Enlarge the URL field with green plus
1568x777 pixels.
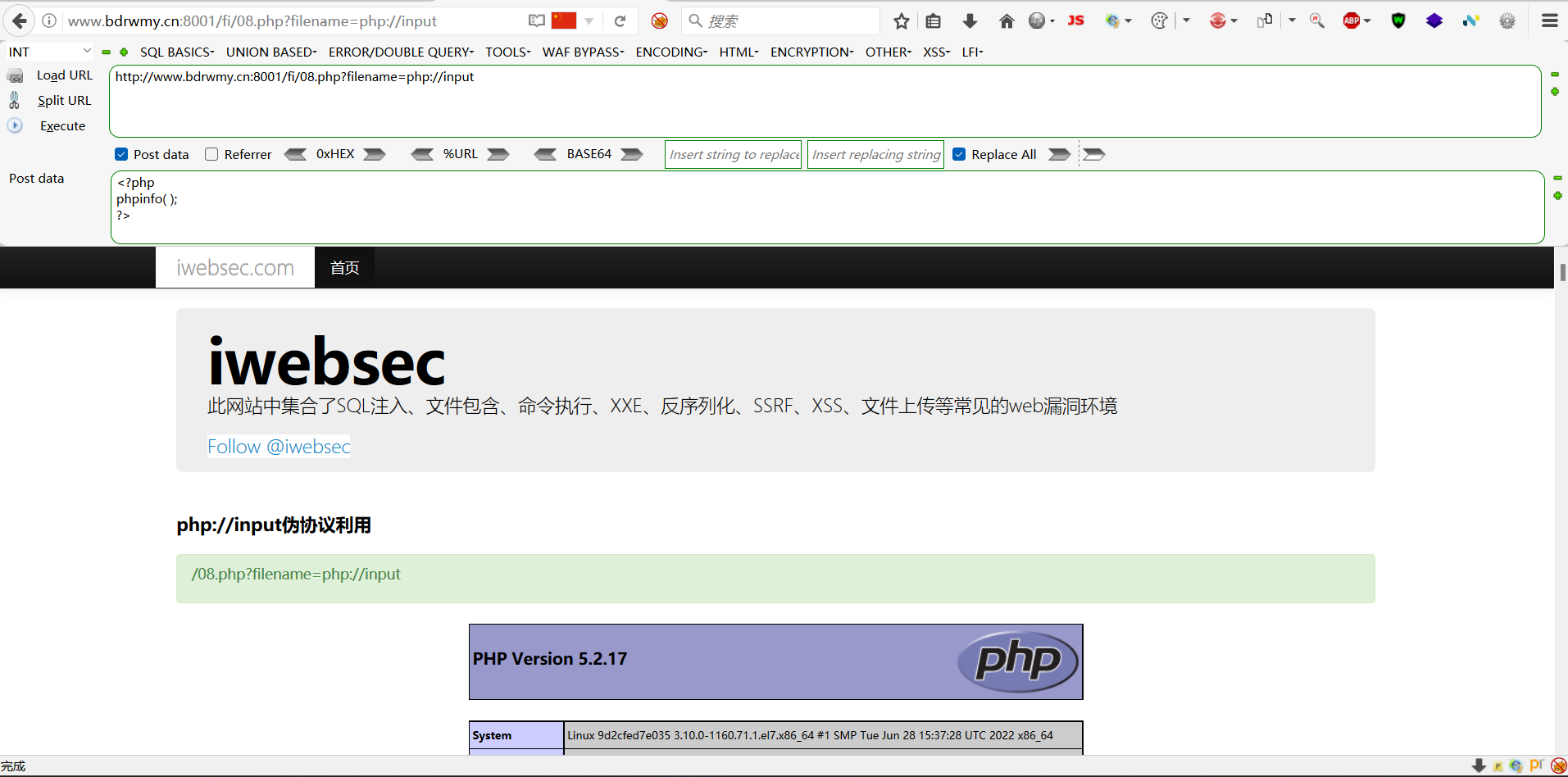click(1555, 91)
